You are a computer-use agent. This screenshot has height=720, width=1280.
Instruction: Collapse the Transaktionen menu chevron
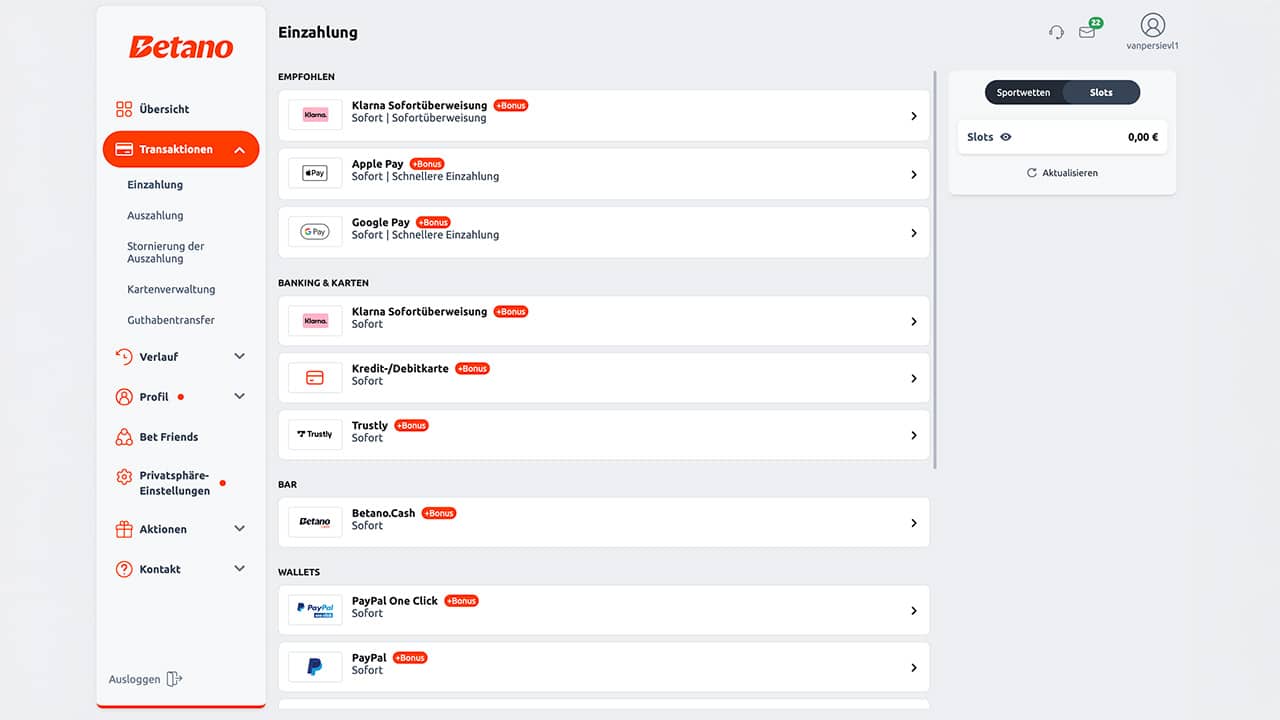(239, 150)
